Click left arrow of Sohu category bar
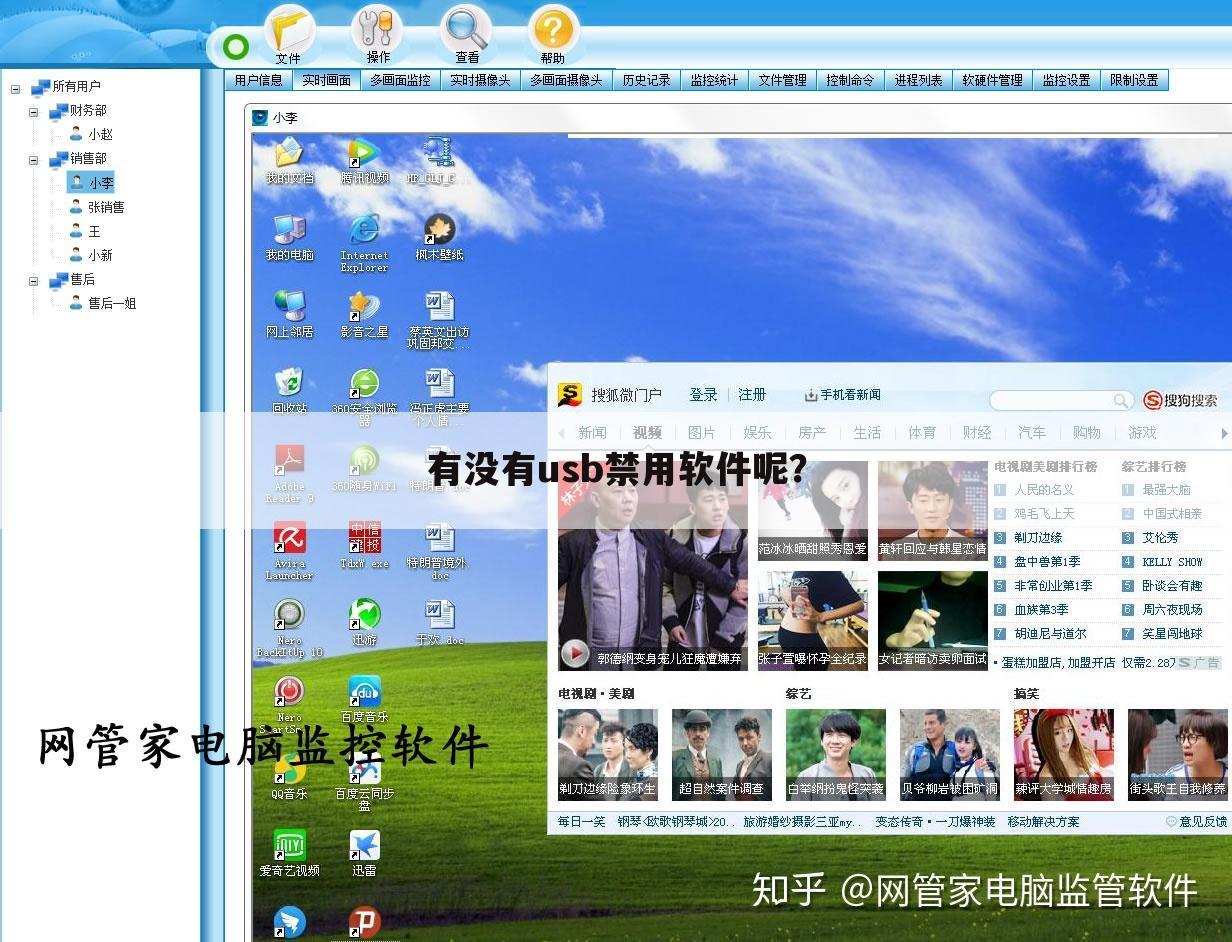 (561, 433)
